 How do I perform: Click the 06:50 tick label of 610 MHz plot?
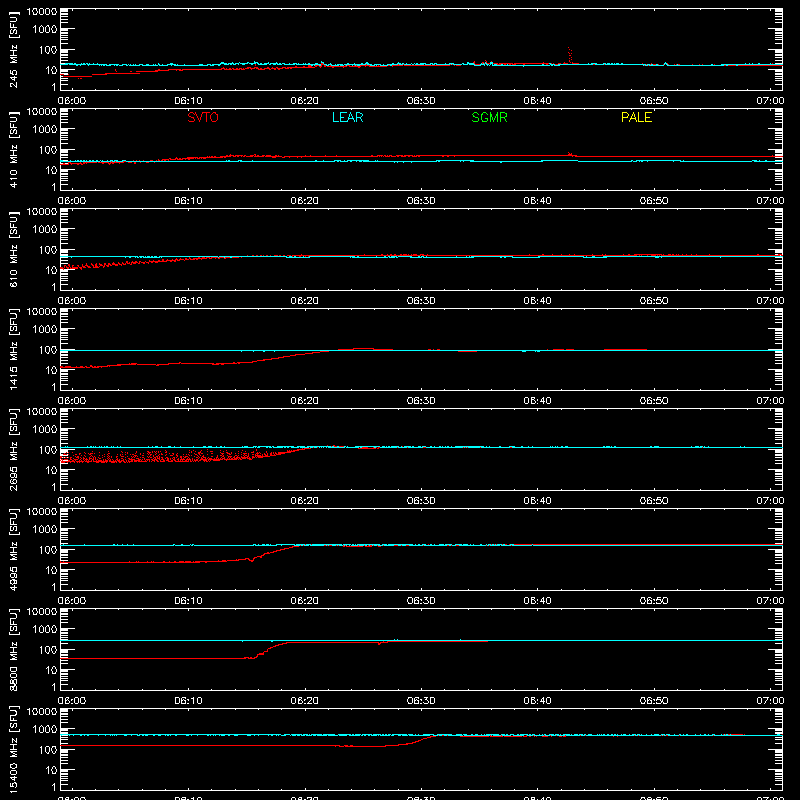click(x=654, y=301)
